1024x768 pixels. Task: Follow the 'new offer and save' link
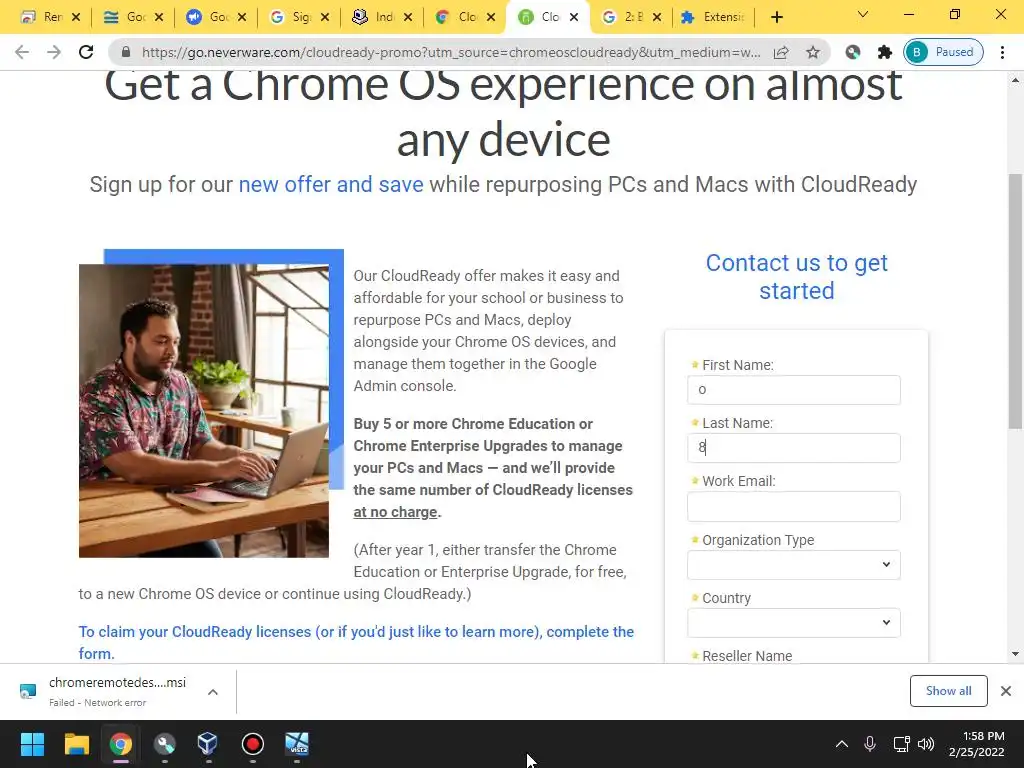point(331,184)
